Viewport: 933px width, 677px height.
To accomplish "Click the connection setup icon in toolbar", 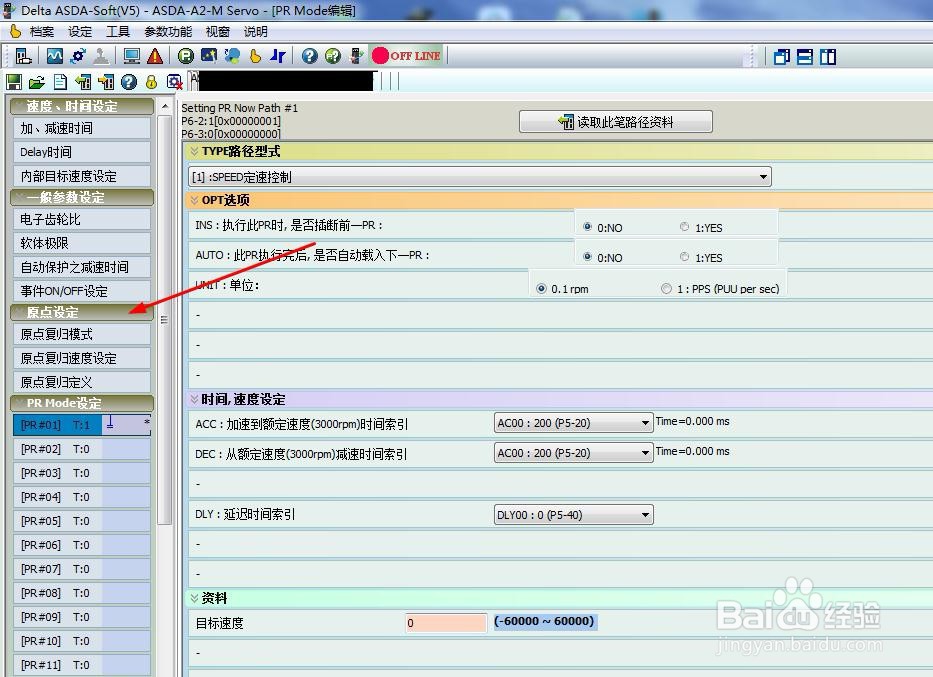I will [24, 57].
